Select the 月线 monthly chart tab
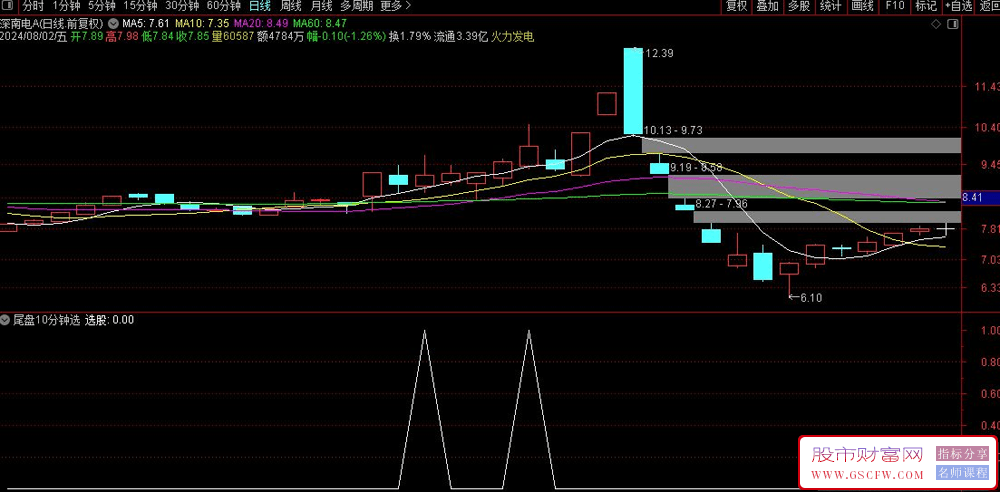1000x492 pixels. pos(321,6)
